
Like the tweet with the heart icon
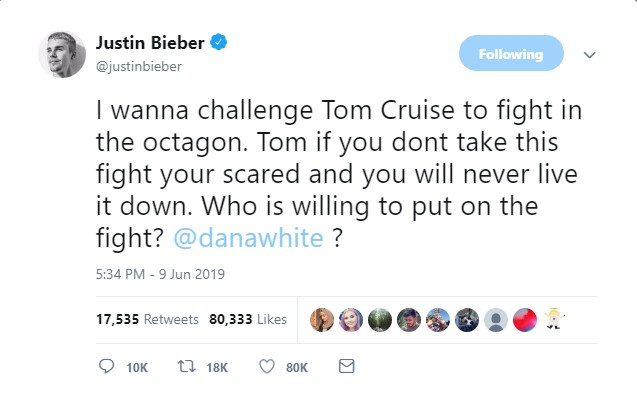tap(267, 367)
